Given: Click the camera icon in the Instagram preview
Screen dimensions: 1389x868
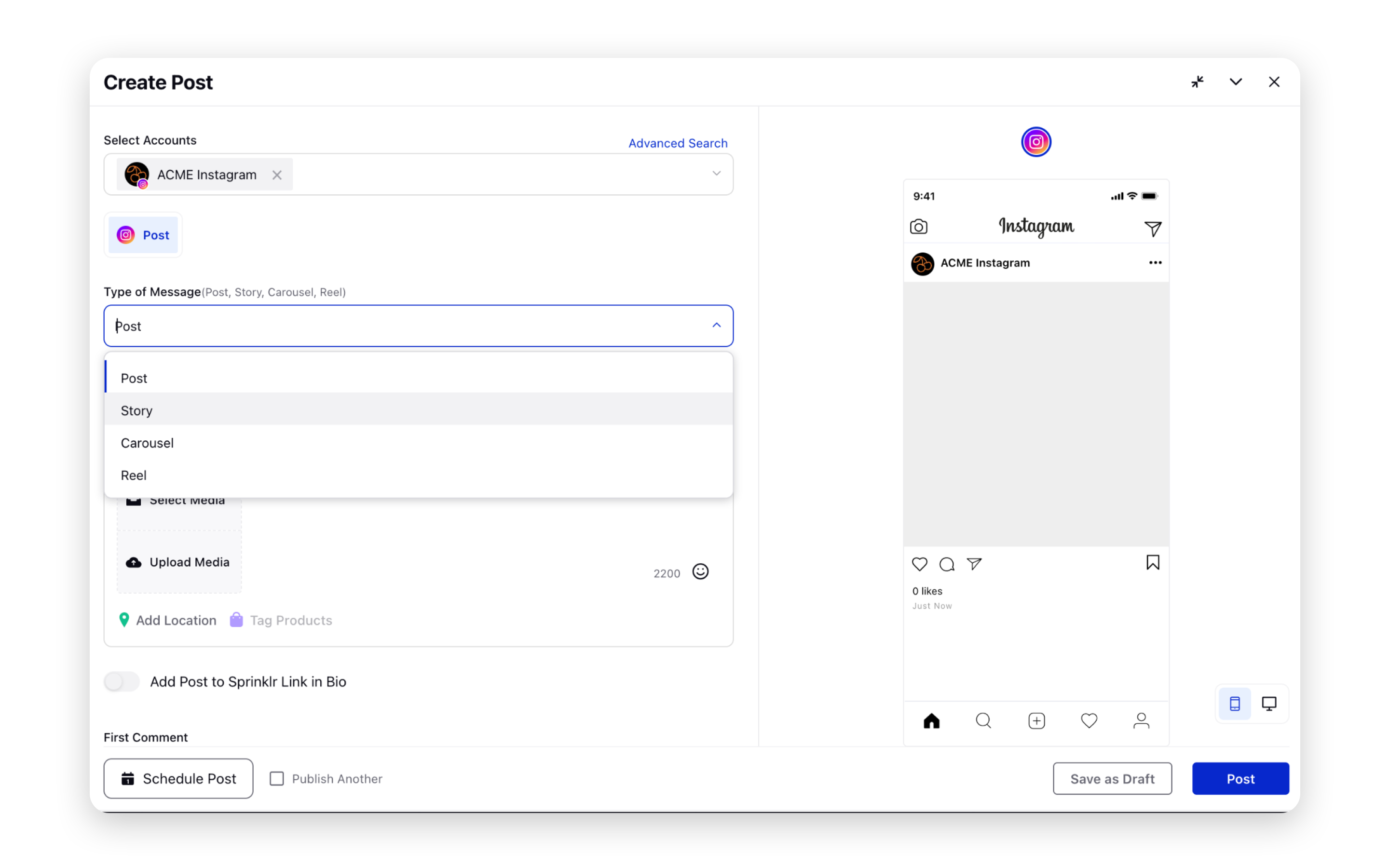Looking at the screenshot, I should [x=919, y=227].
